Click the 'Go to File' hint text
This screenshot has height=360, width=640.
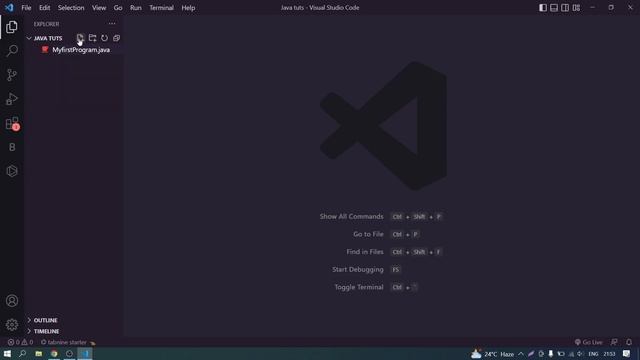click(368, 234)
